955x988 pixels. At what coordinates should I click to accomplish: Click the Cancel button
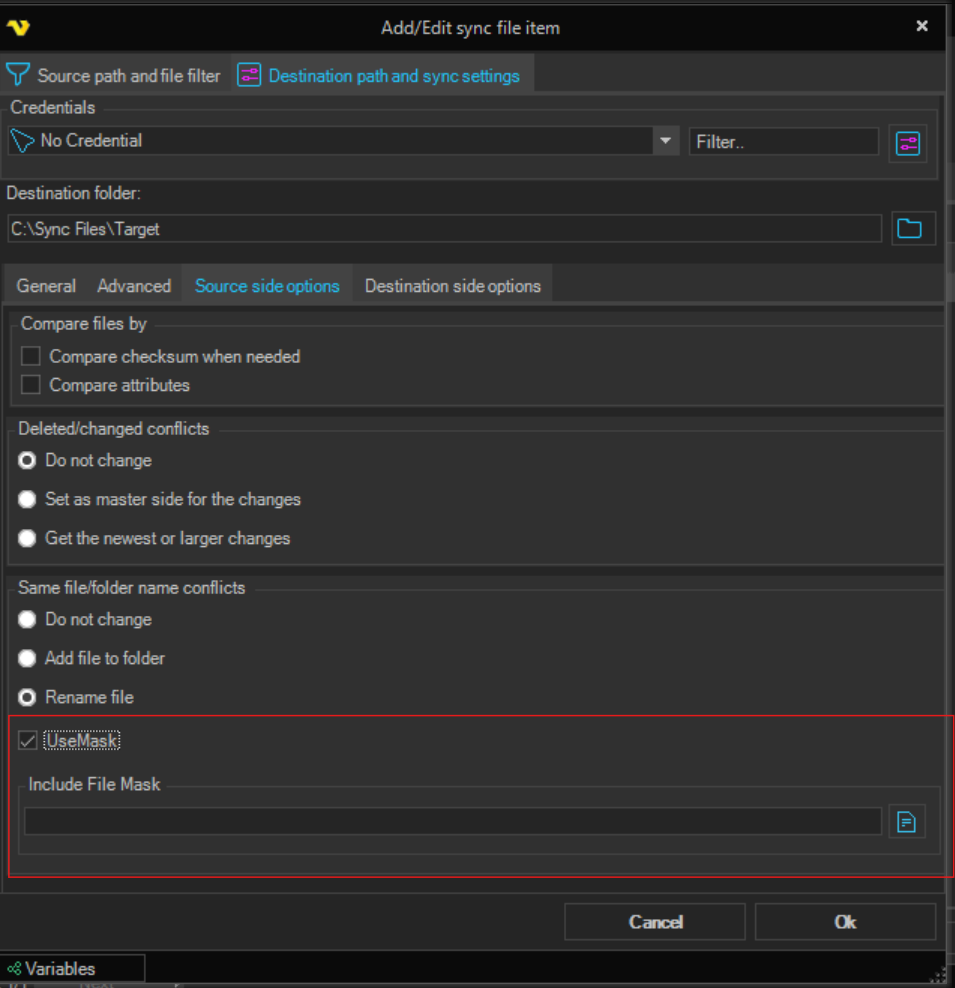(x=655, y=922)
